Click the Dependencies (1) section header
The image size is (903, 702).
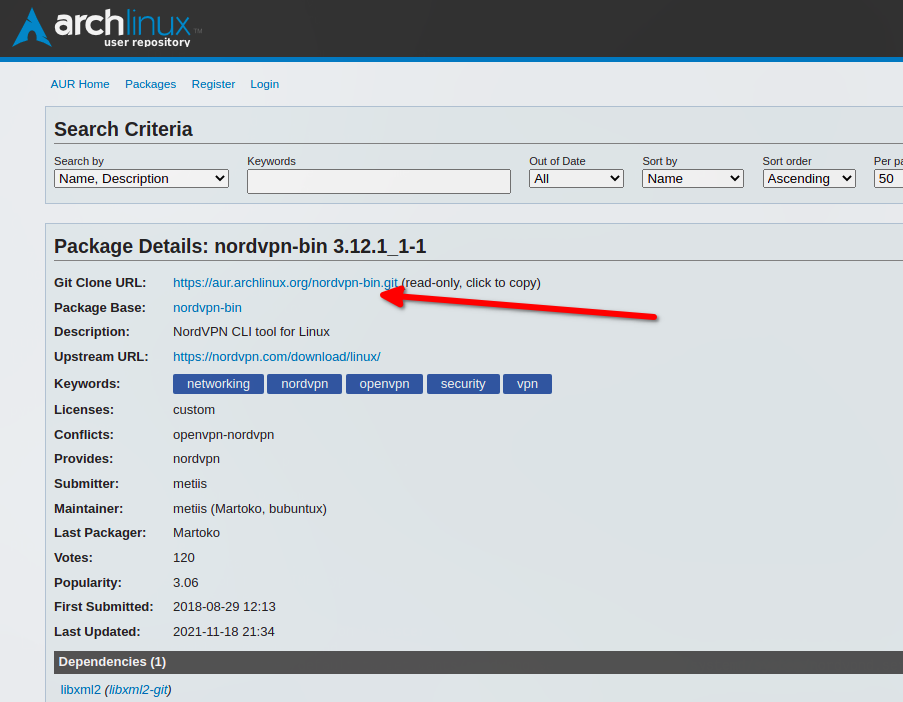point(479,662)
